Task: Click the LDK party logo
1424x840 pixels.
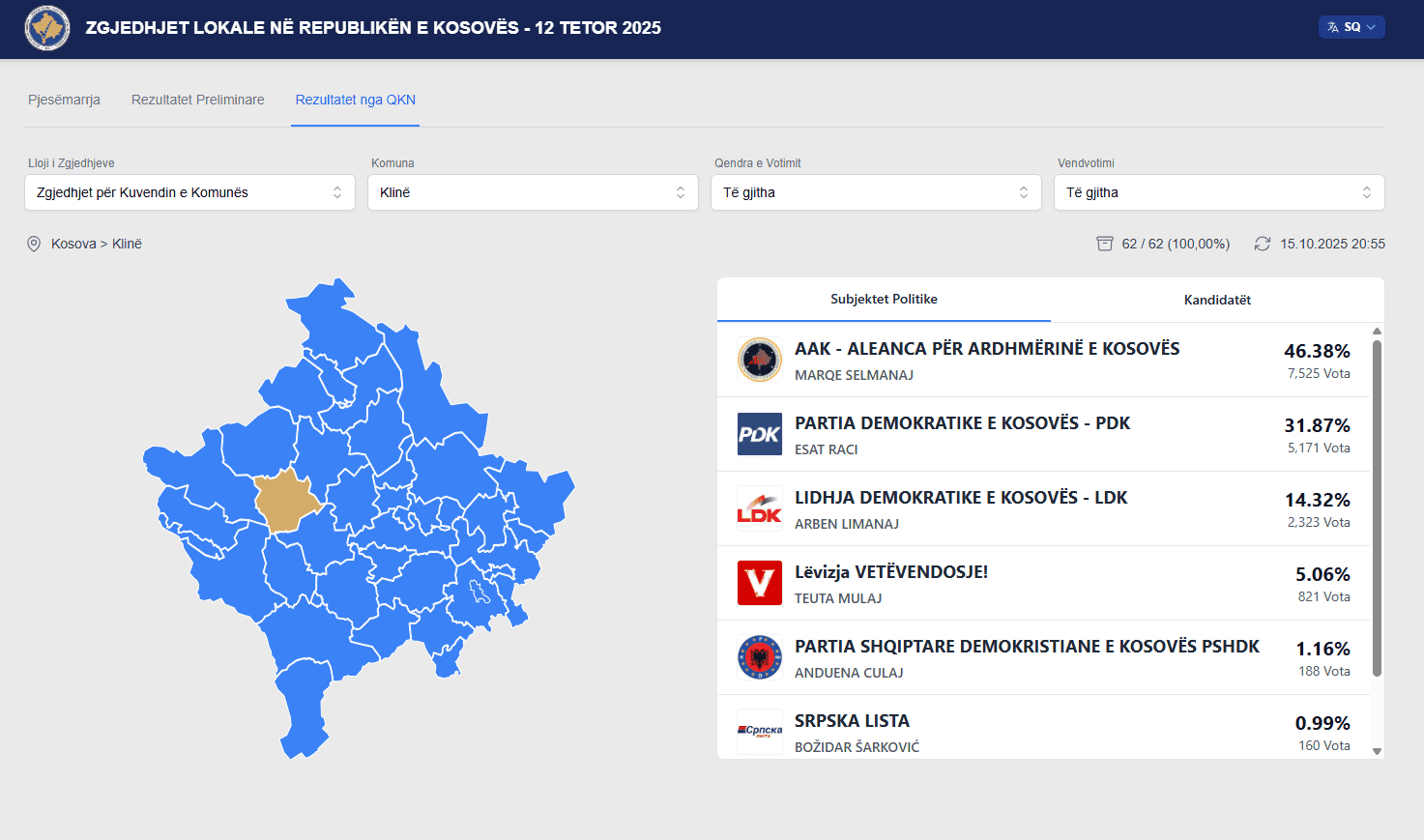Action: pyautogui.click(x=760, y=509)
